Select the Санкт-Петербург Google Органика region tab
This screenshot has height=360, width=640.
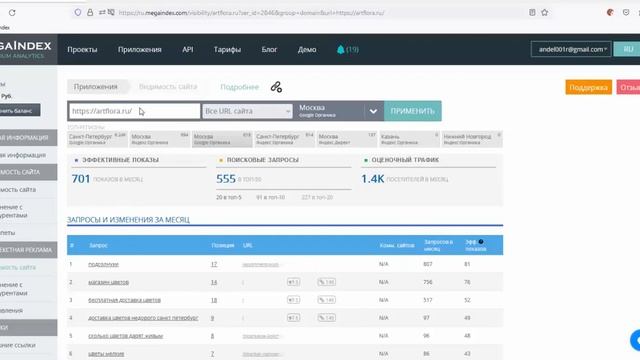(x=98, y=139)
